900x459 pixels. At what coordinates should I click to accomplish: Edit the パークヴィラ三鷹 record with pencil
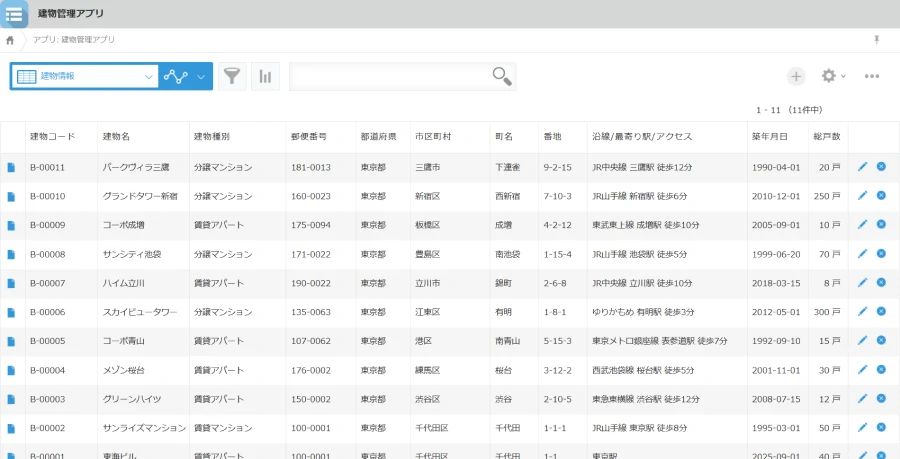(862, 167)
